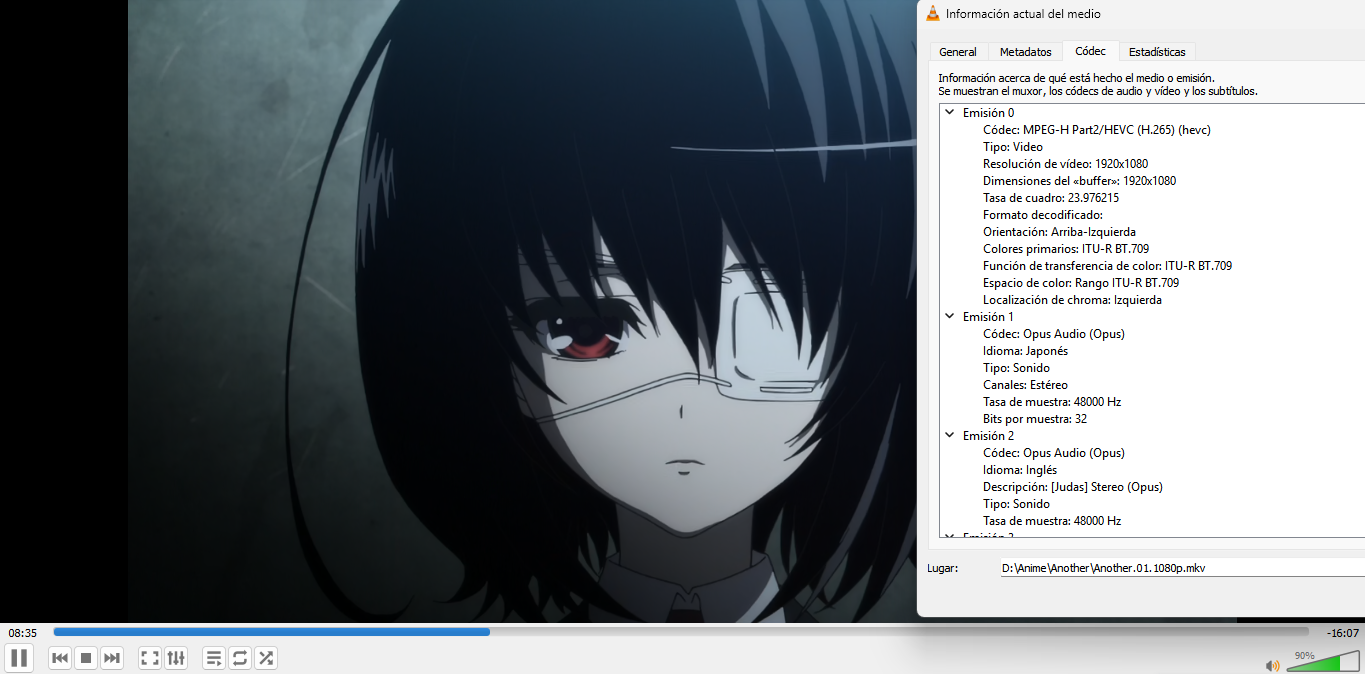Select Idioma: Japonés row
Screen dimensions: 1365x674
pos(1025,351)
